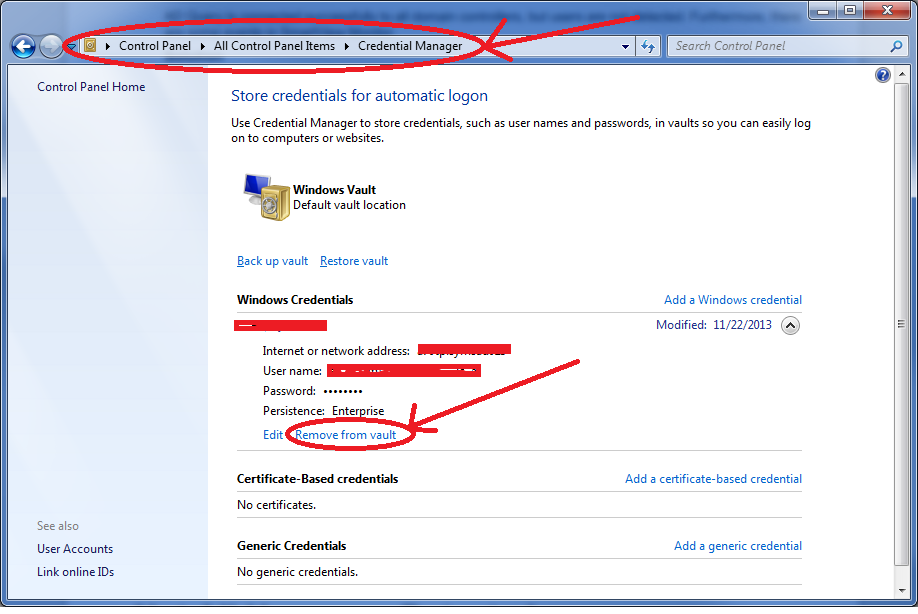
Task: Minimize the Credential Manager window
Action: (x=823, y=10)
